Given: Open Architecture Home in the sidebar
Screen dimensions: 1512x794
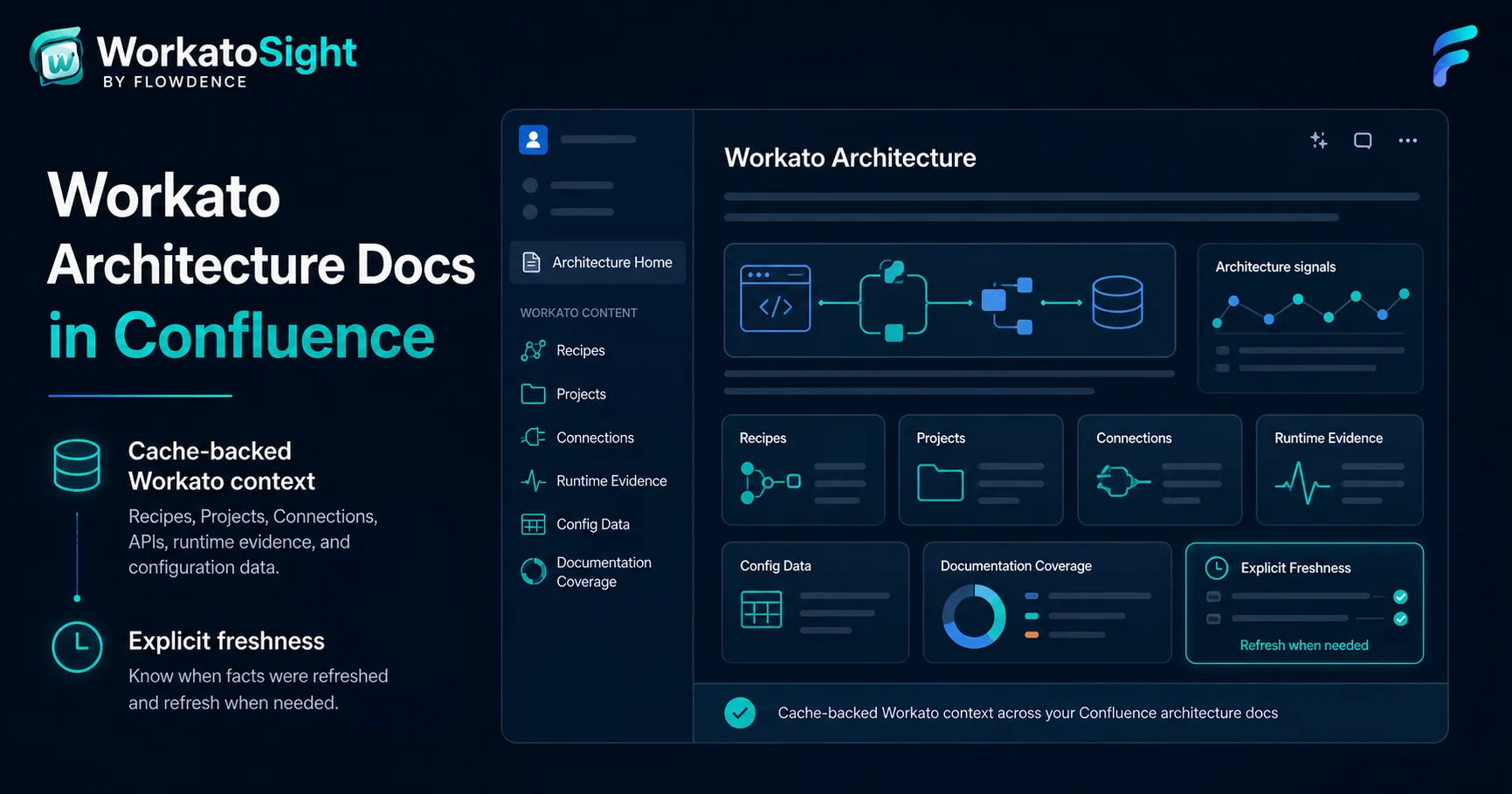Looking at the screenshot, I should pos(597,262).
